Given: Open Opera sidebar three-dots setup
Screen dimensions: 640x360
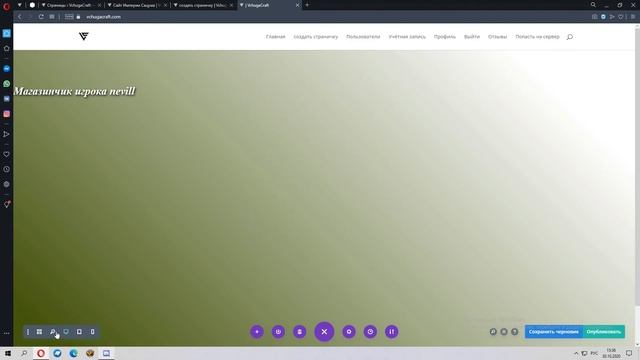Looking at the screenshot, I should pyautogui.click(x=7, y=333).
